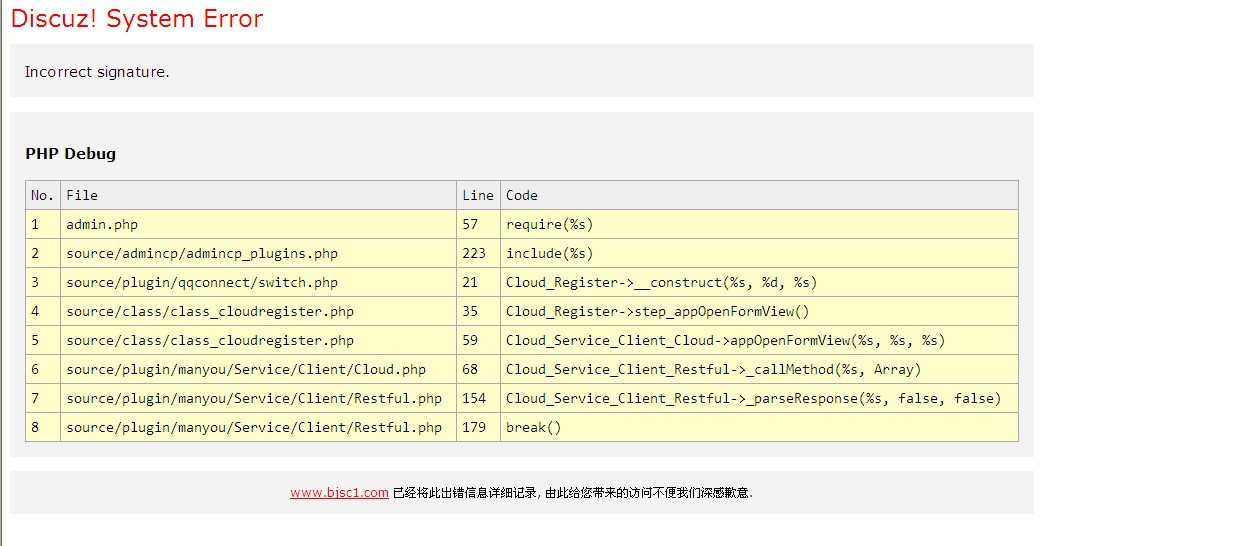Select 'Cloud_Service_Client_Cloud->appOpenFormView' code cell
The width and height of the screenshot is (1236, 546).
point(759,340)
